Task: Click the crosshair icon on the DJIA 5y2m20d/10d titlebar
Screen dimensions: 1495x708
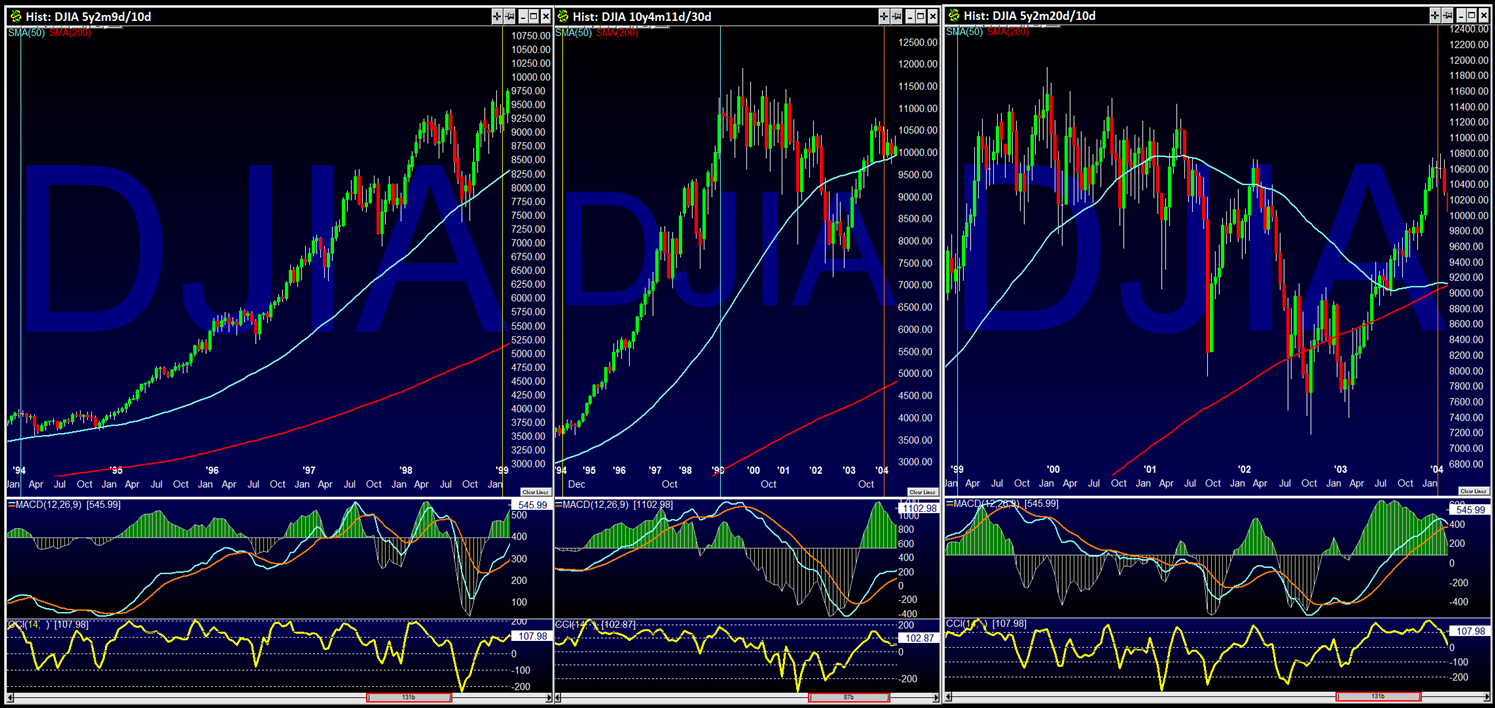Action: pyautogui.click(x=1435, y=15)
